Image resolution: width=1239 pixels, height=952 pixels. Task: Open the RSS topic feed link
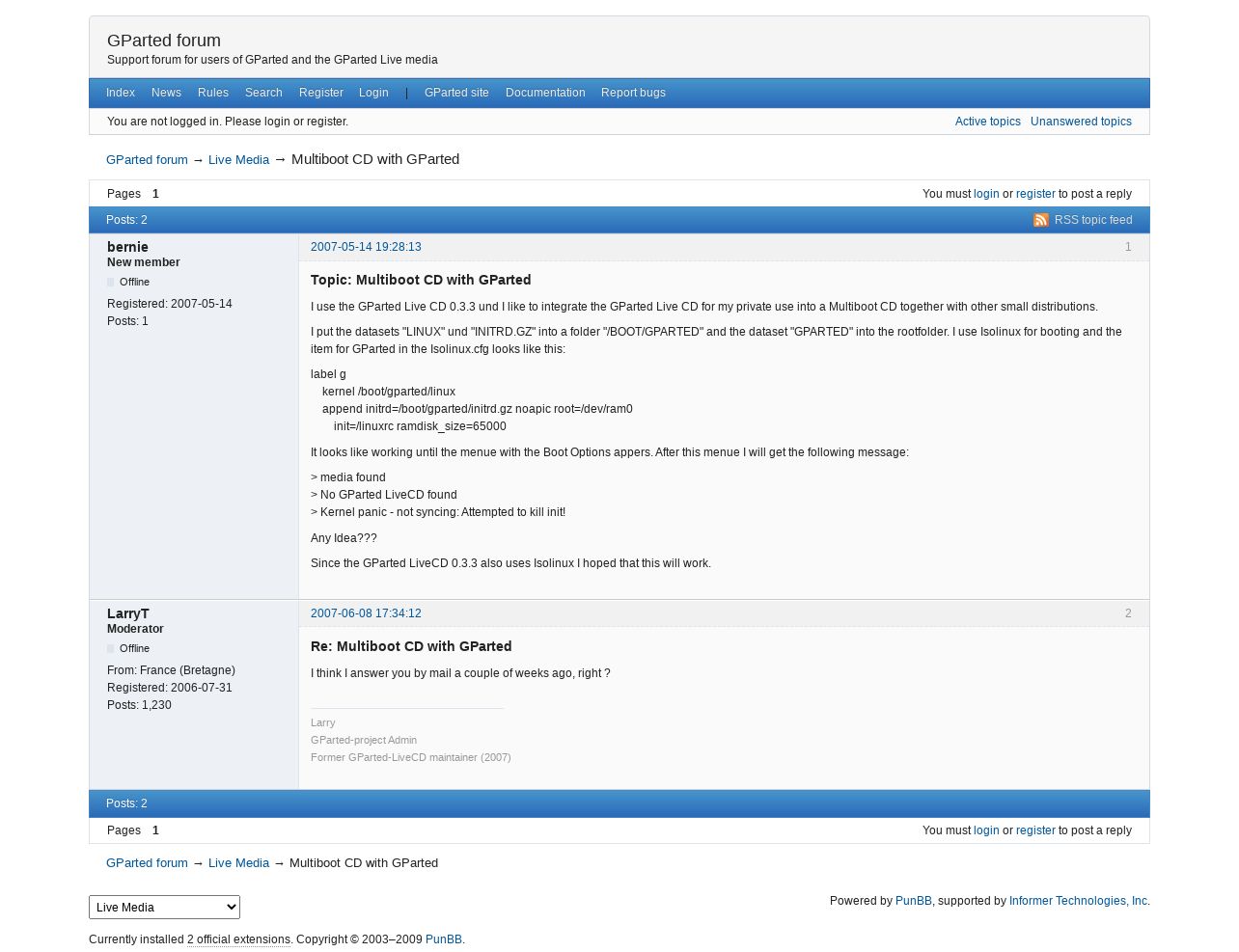(x=1092, y=220)
